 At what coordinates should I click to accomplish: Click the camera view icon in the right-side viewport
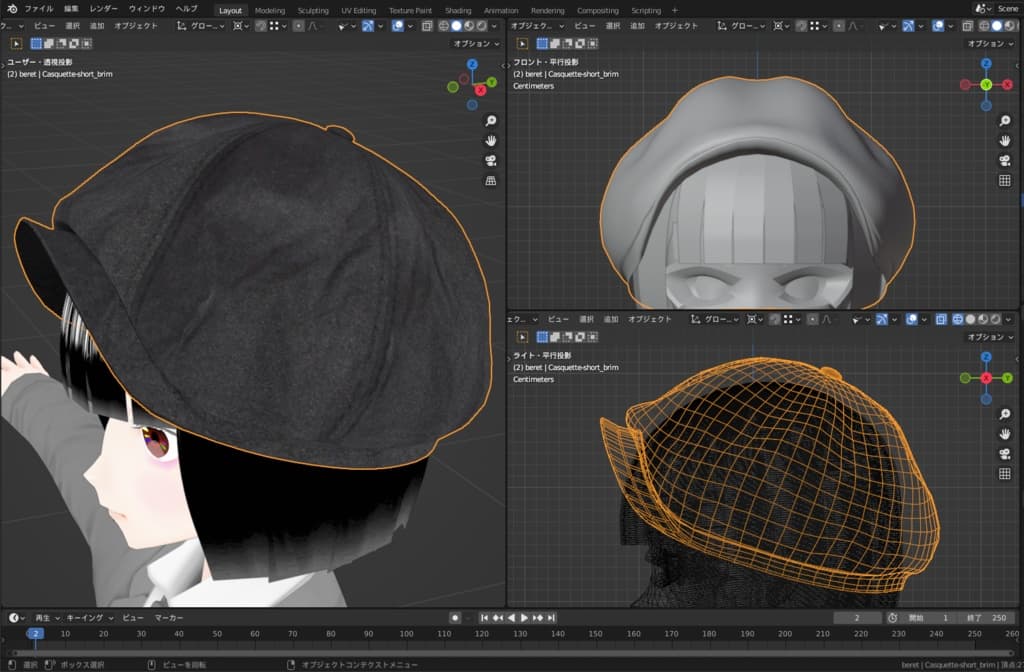[x=1004, y=454]
